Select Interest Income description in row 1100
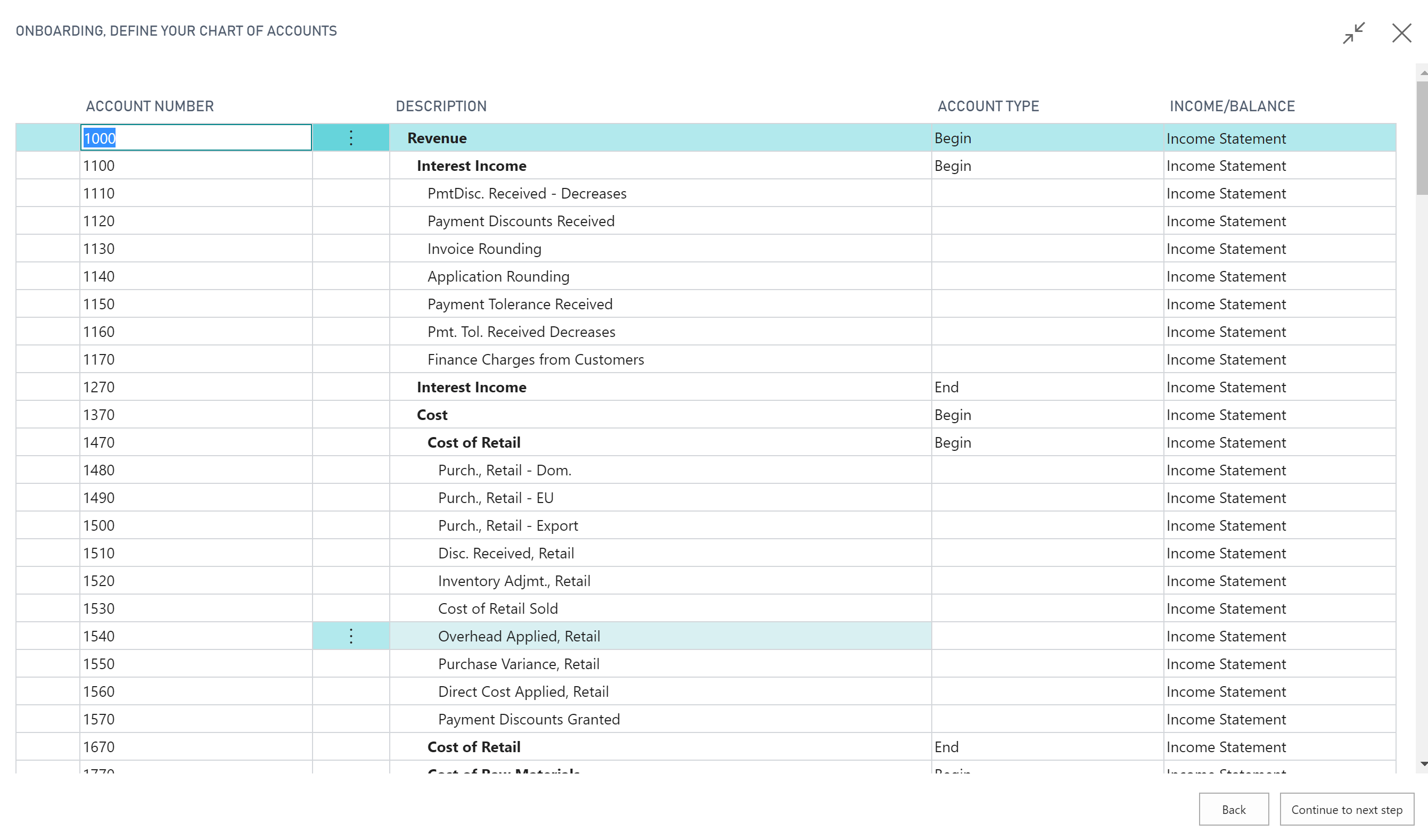 pyautogui.click(x=661, y=166)
